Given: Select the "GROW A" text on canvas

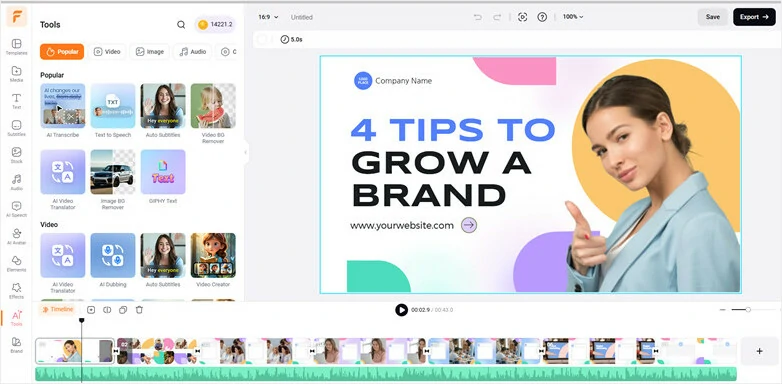Looking at the screenshot, I should click(x=442, y=163).
